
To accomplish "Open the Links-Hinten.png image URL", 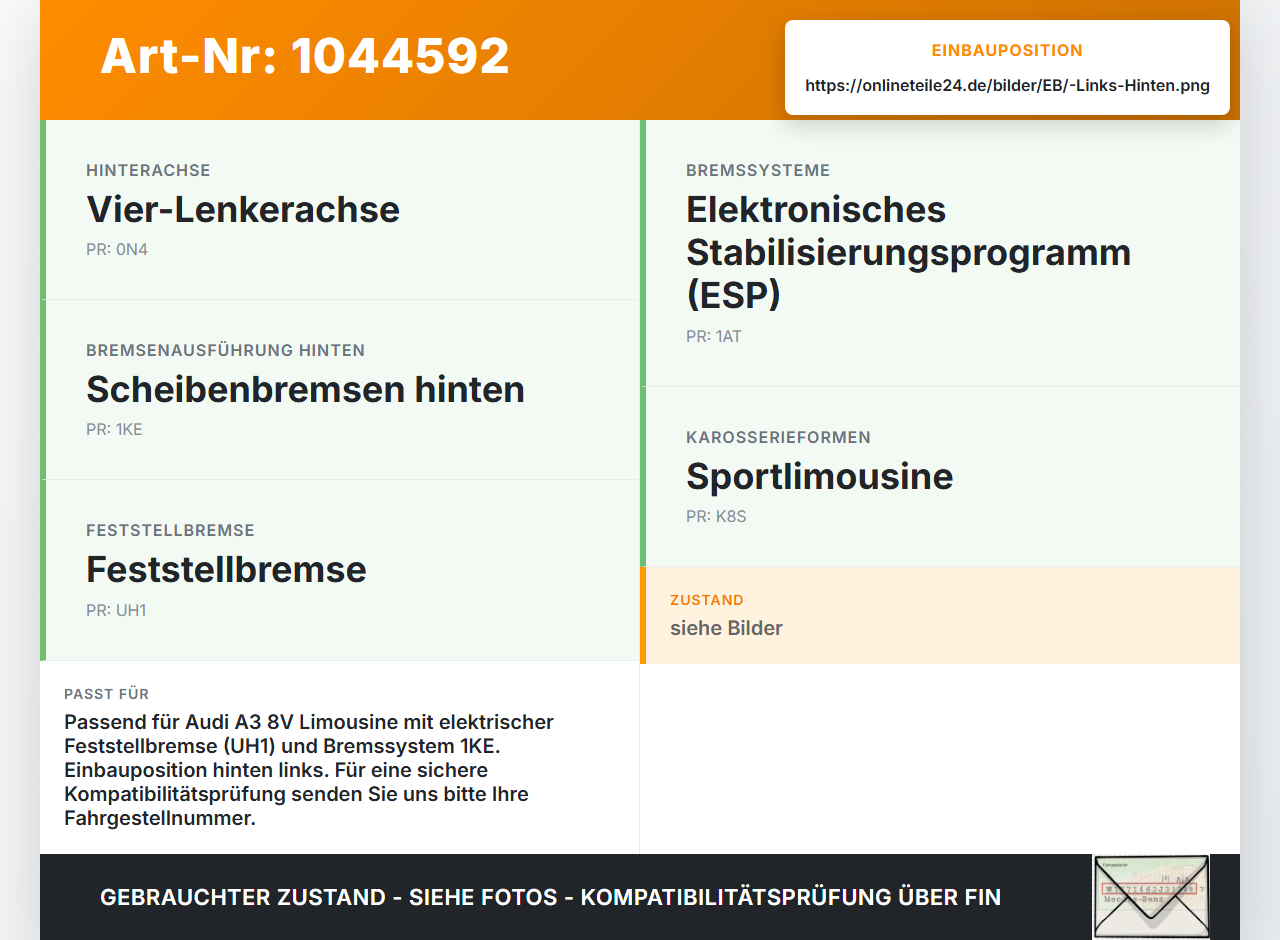I will [x=1007, y=86].
